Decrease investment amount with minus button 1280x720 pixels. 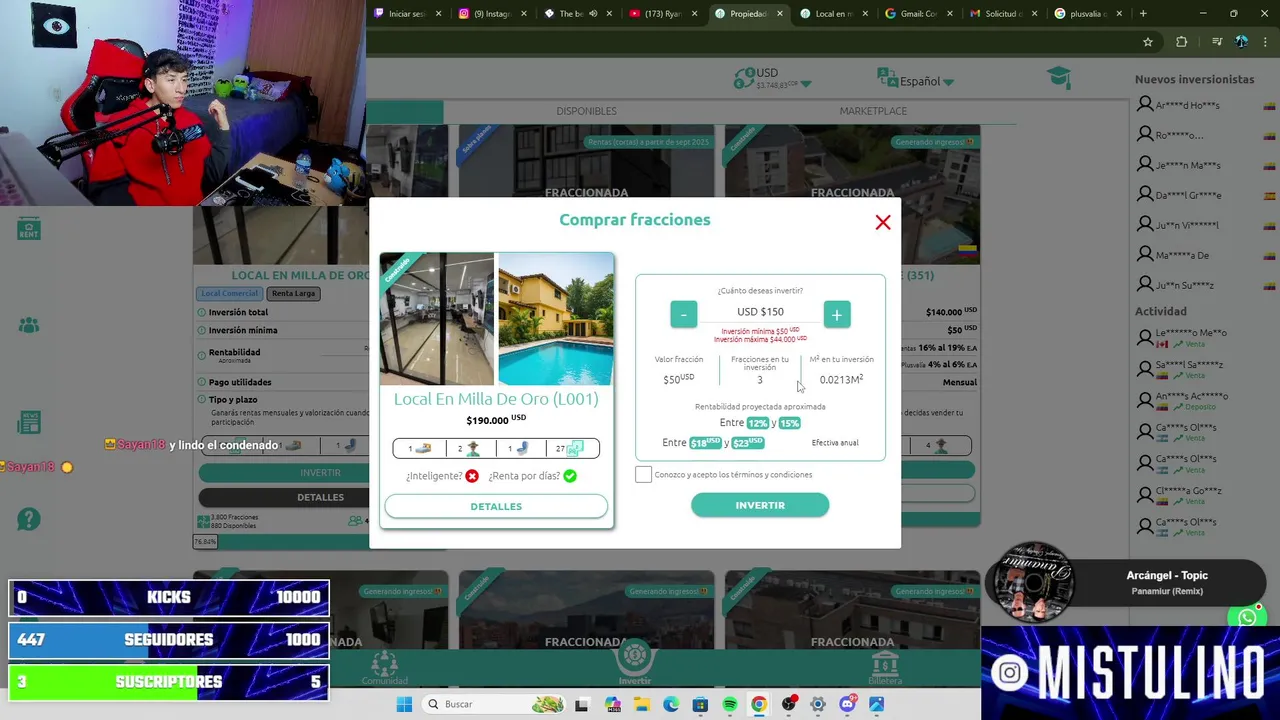[x=684, y=314]
